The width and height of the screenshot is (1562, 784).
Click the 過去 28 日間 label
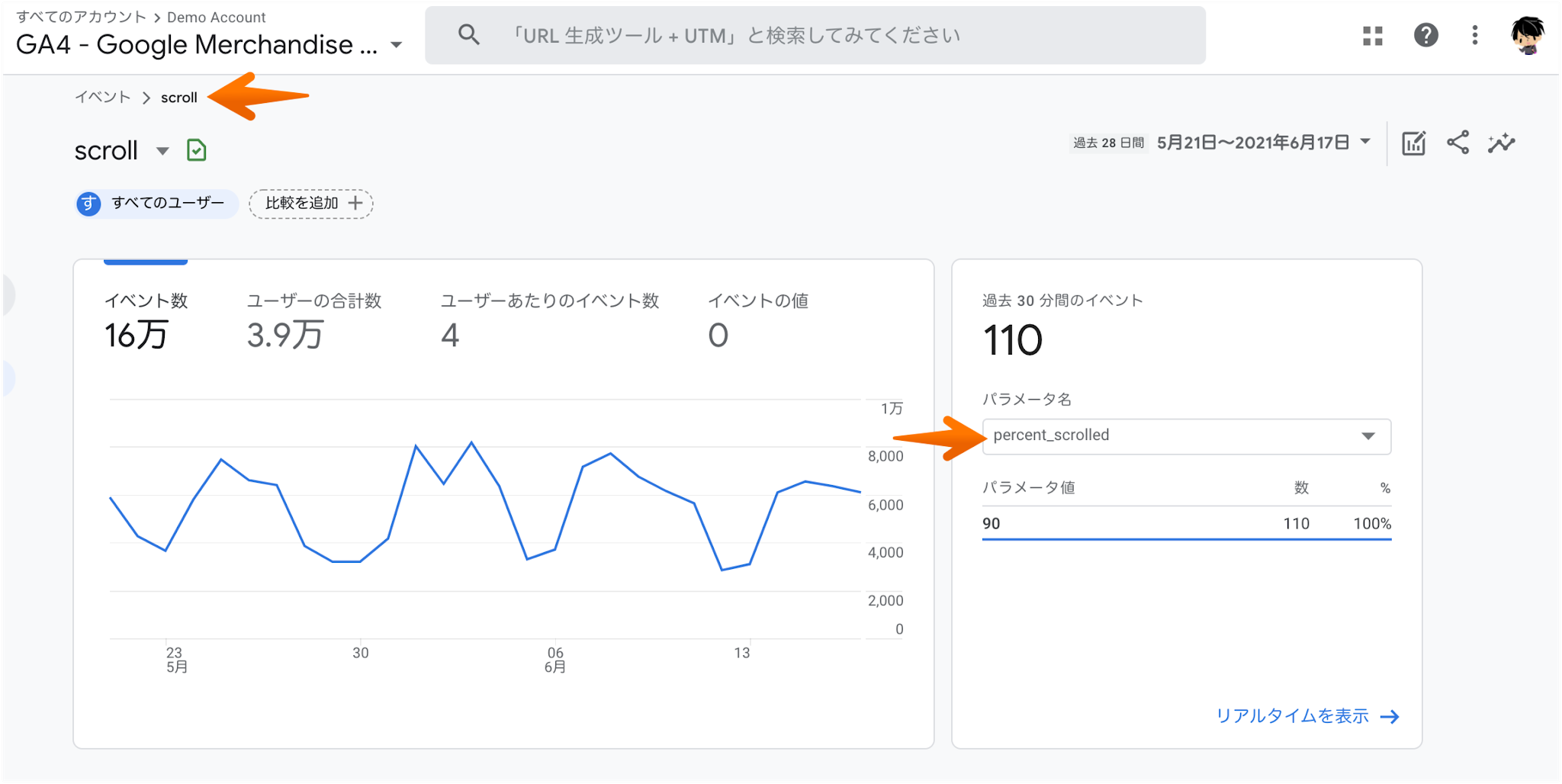pos(1108,143)
